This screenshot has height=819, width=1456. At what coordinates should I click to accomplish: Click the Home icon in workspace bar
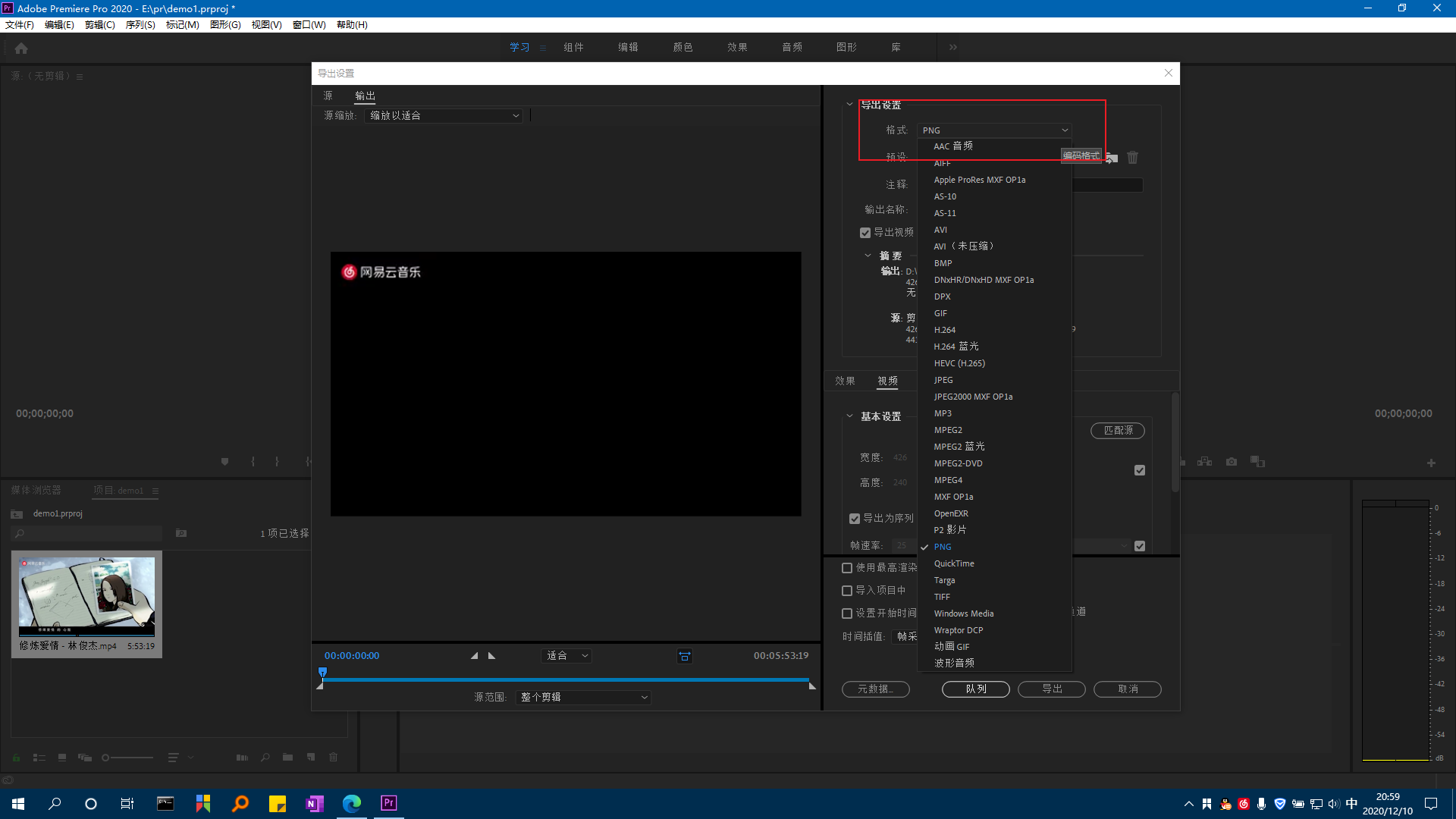click(x=21, y=48)
